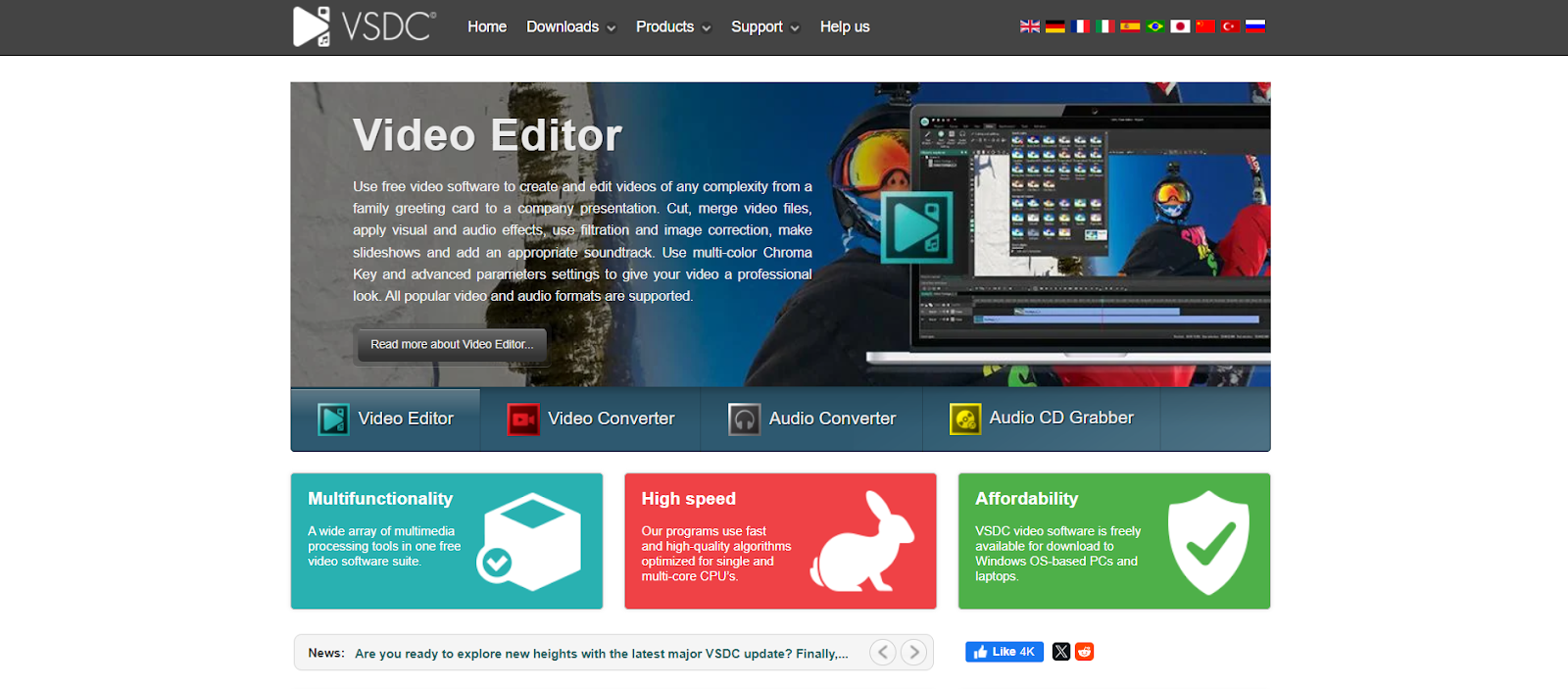This screenshot has width=1568, height=689.
Task: Open the Help us page
Action: pyautogui.click(x=845, y=26)
